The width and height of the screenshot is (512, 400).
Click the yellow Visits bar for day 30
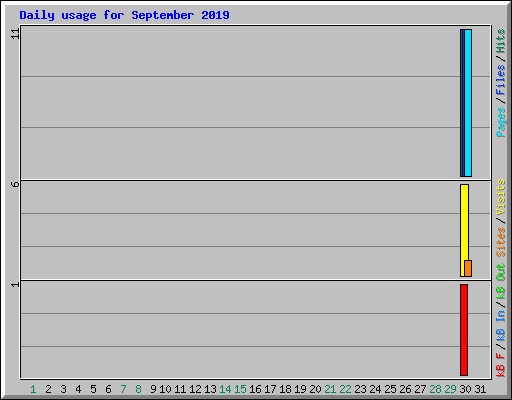coord(464,230)
